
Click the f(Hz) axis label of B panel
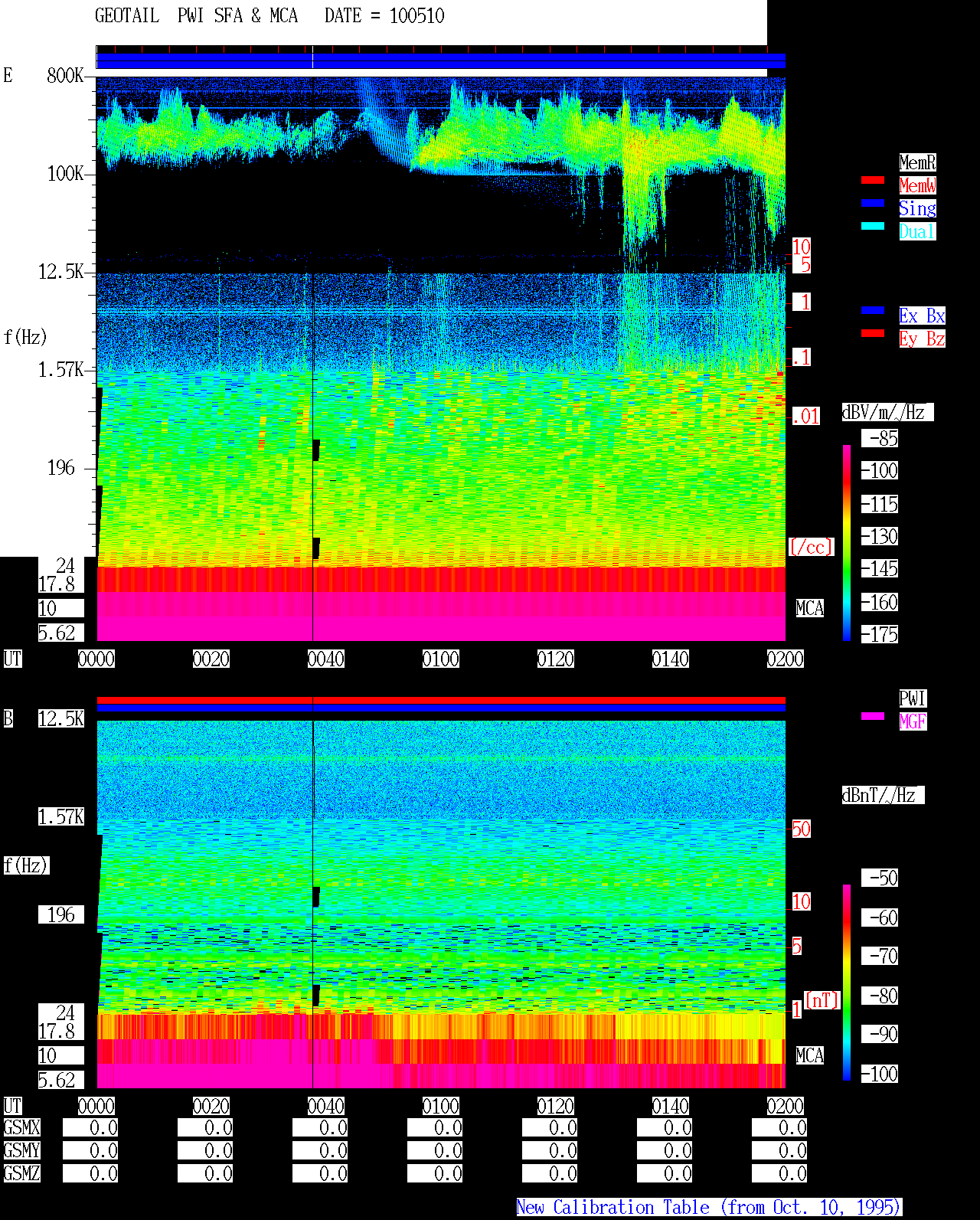pyautogui.click(x=26, y=865)
